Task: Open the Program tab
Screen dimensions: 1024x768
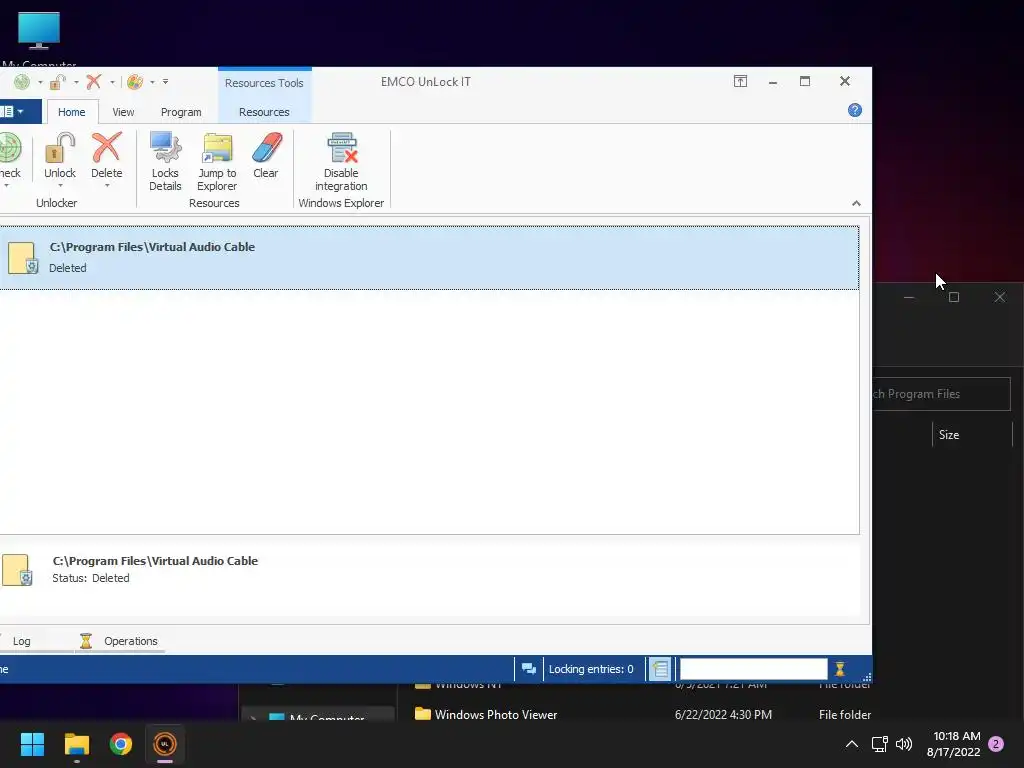Action: click(181, 112)
